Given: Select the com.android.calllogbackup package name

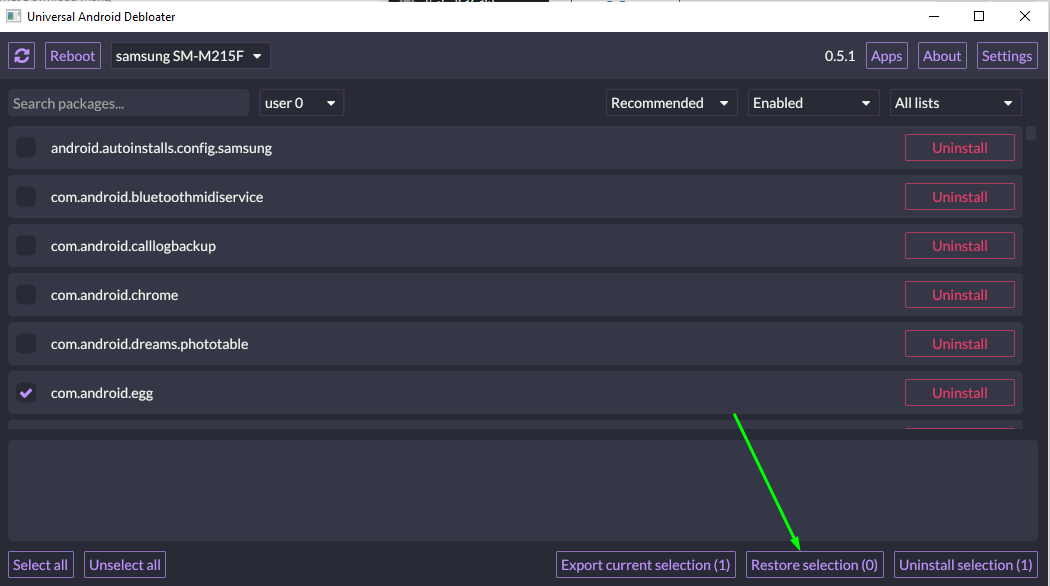Looking at the screenshot, I should [x=133, y=246].
